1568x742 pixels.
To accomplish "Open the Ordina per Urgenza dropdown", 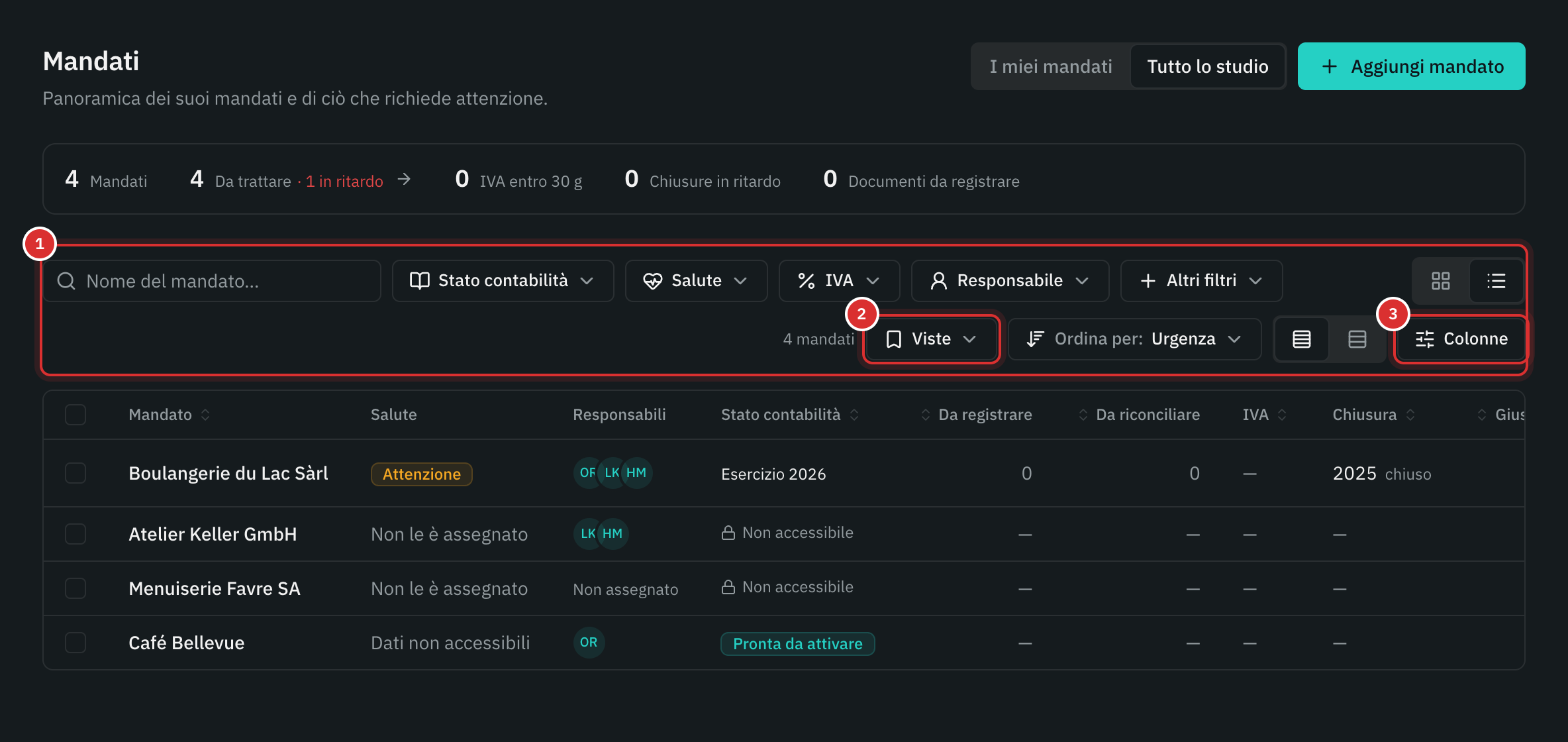I will click(1134, 339).
